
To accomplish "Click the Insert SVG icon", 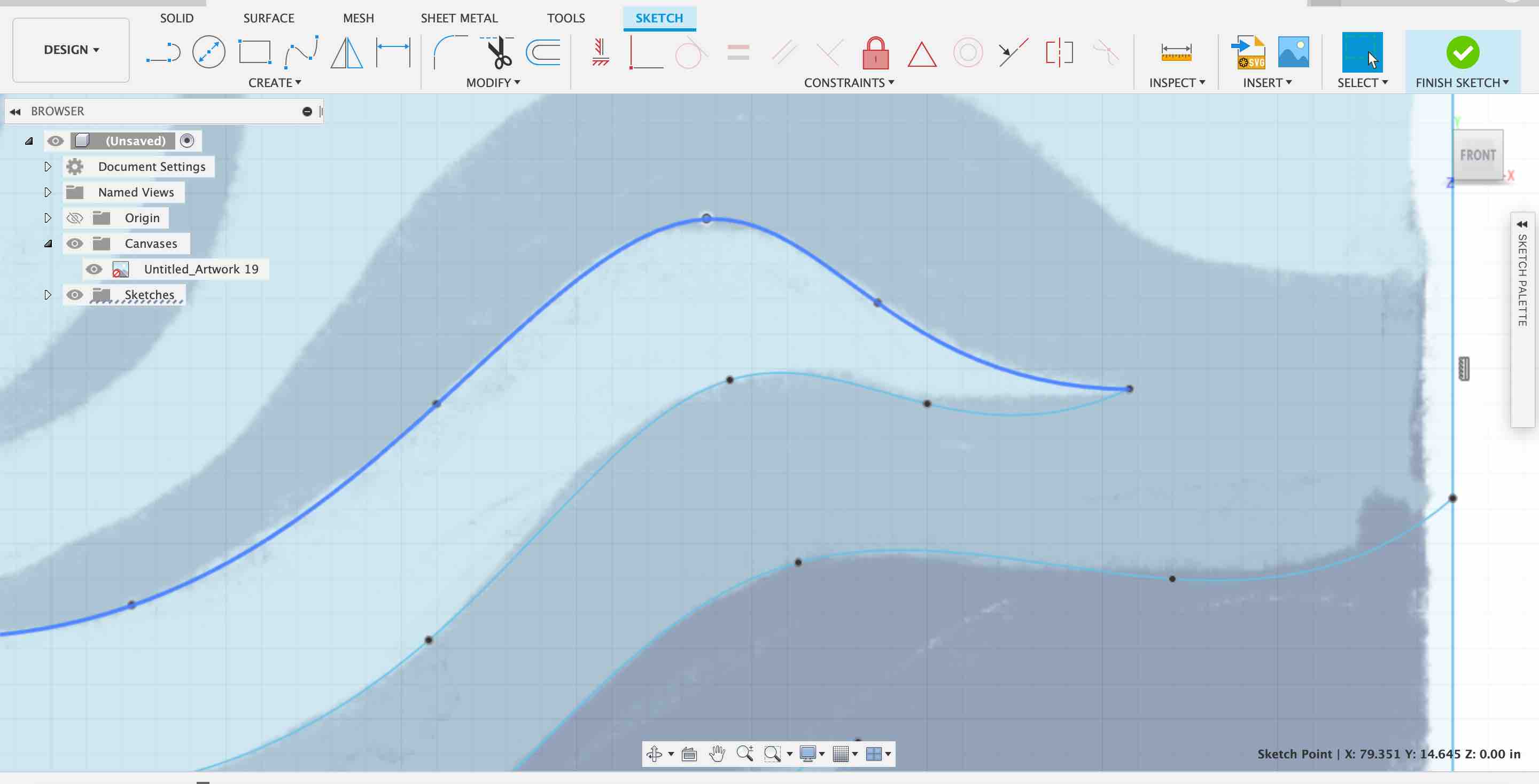I will pyautogui.click(x=1249, y=52).
